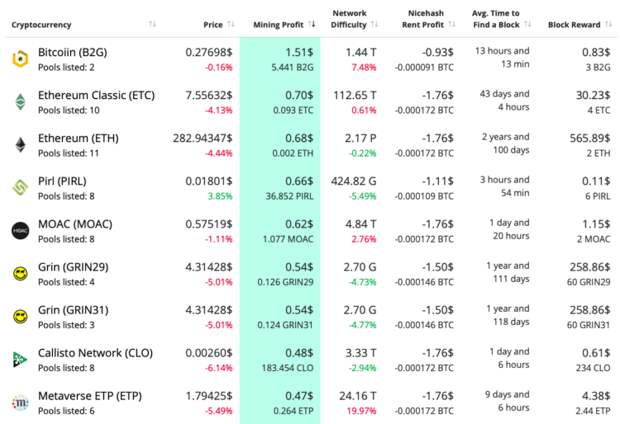Open Ethereum Classic (ETC) coin link
The image size is (620, 424).
(96, 95)
